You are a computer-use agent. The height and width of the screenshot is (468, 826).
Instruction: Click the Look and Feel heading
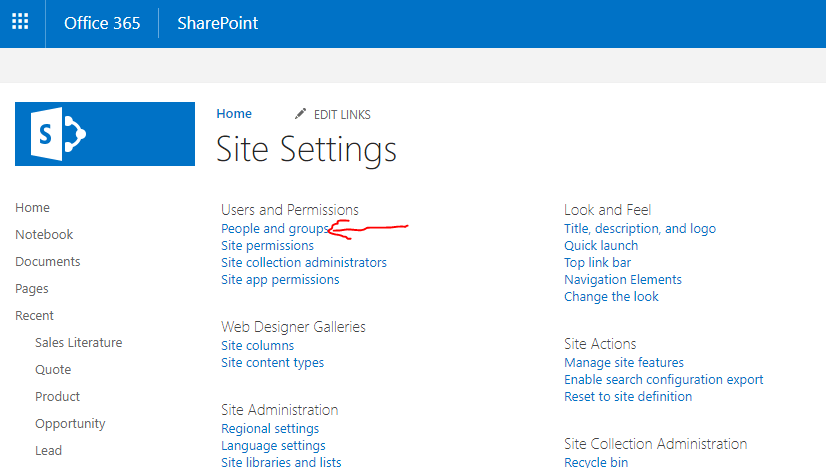tap(607, 210)
